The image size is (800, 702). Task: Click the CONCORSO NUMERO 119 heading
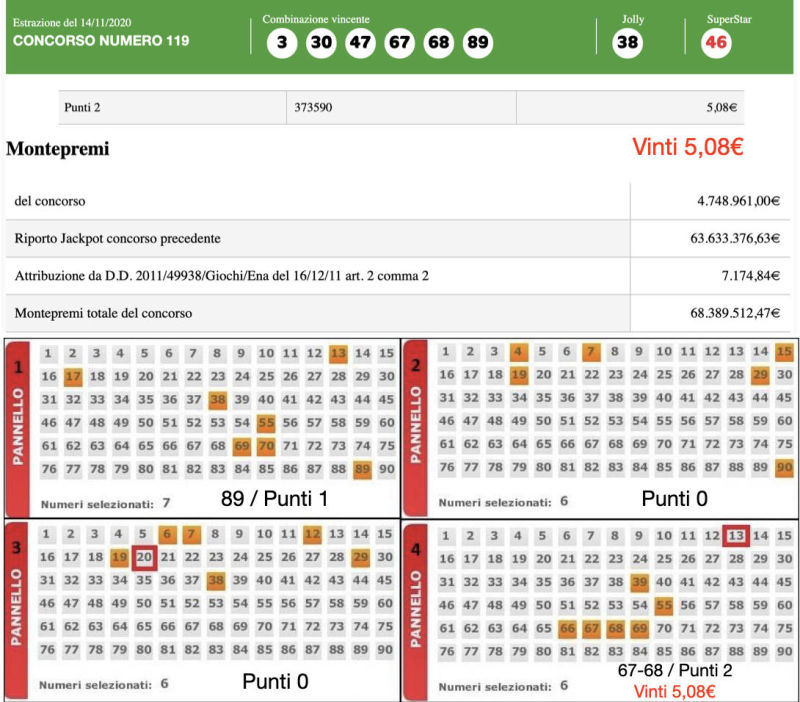point(100,42)
